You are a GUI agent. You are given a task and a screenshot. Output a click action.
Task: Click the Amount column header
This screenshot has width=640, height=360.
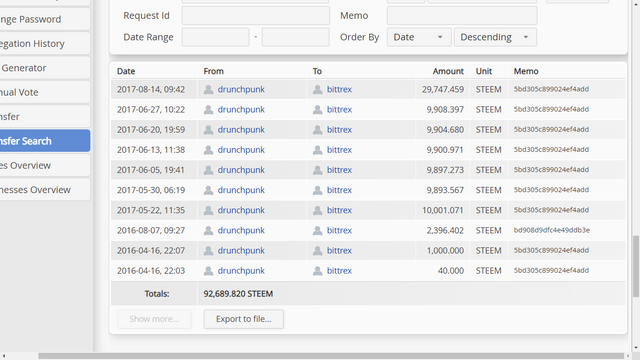448,71
